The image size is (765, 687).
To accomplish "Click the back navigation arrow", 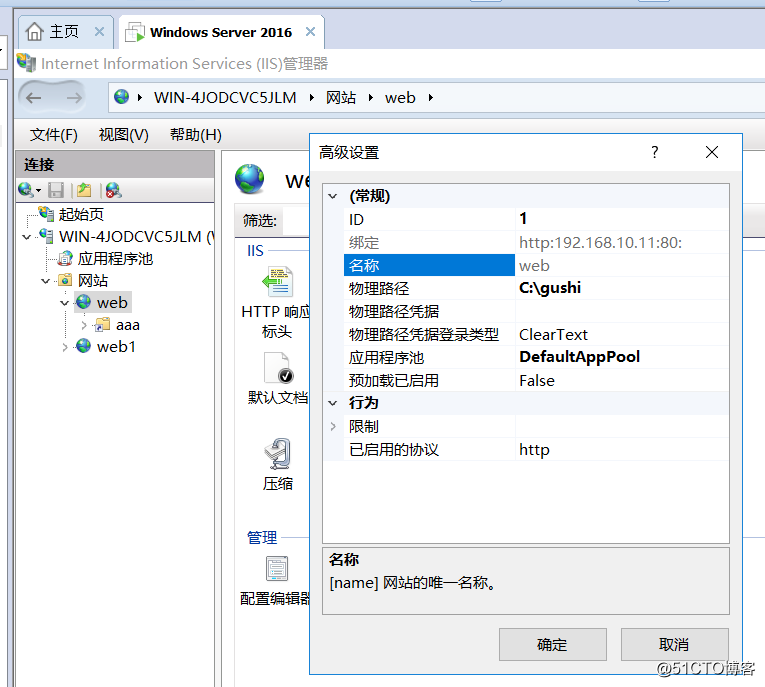I will (33, 98).
